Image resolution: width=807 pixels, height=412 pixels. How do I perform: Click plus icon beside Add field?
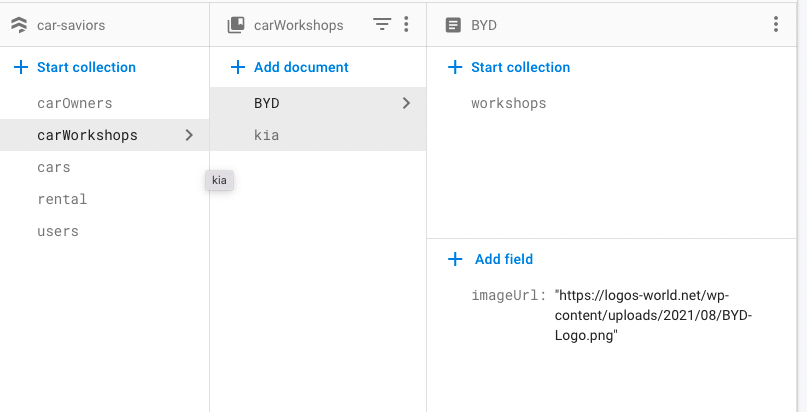[455, 259]
